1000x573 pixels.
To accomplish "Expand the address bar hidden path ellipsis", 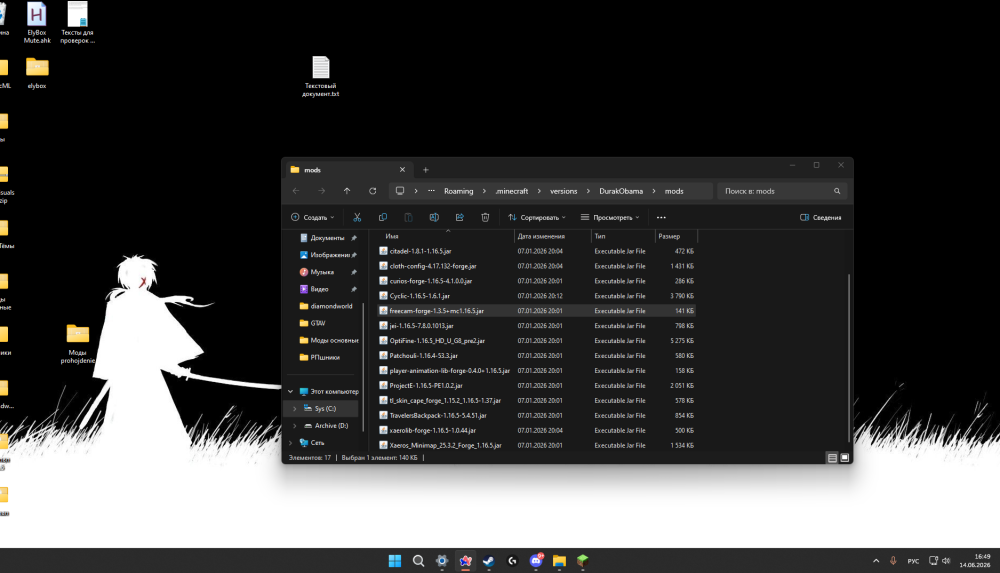I will click(432, 191).
